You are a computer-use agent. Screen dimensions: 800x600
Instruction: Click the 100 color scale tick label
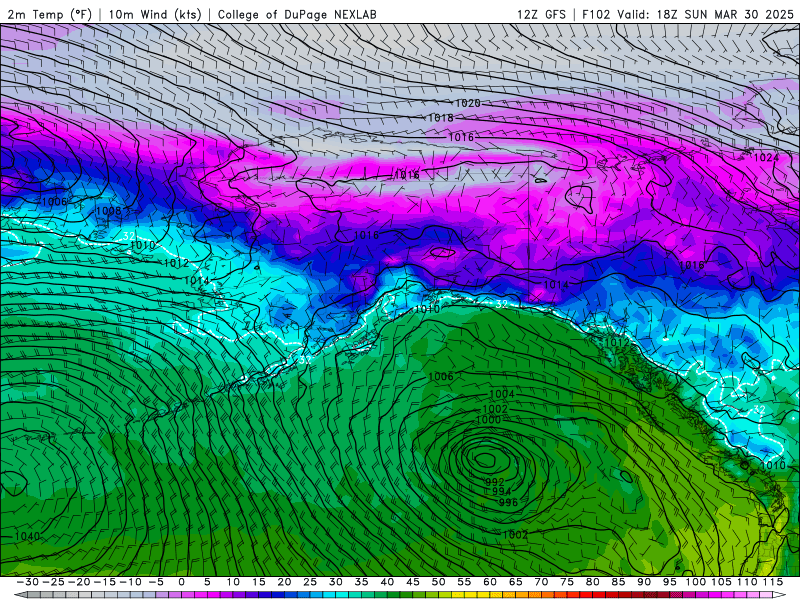696,582
